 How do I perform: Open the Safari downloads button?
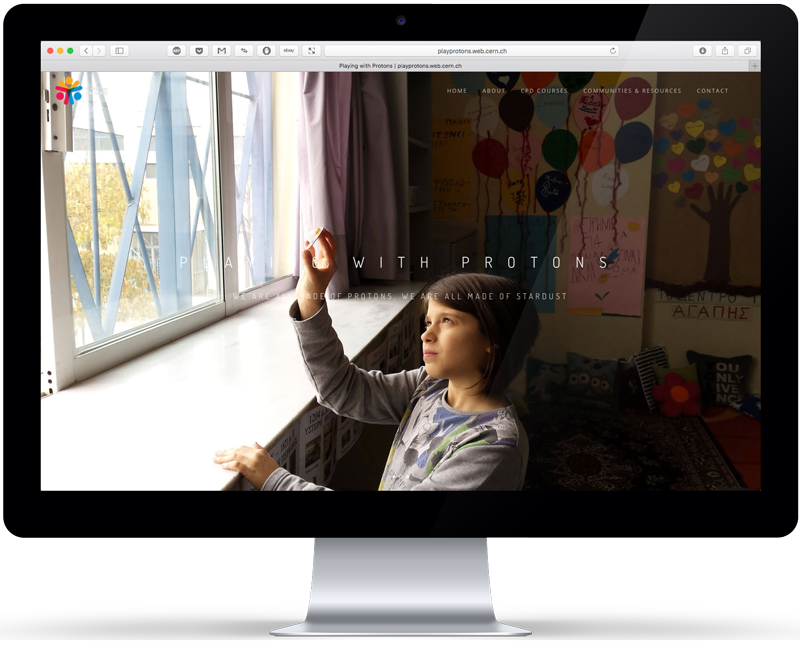pyautogui.click(x=702, y=50)
